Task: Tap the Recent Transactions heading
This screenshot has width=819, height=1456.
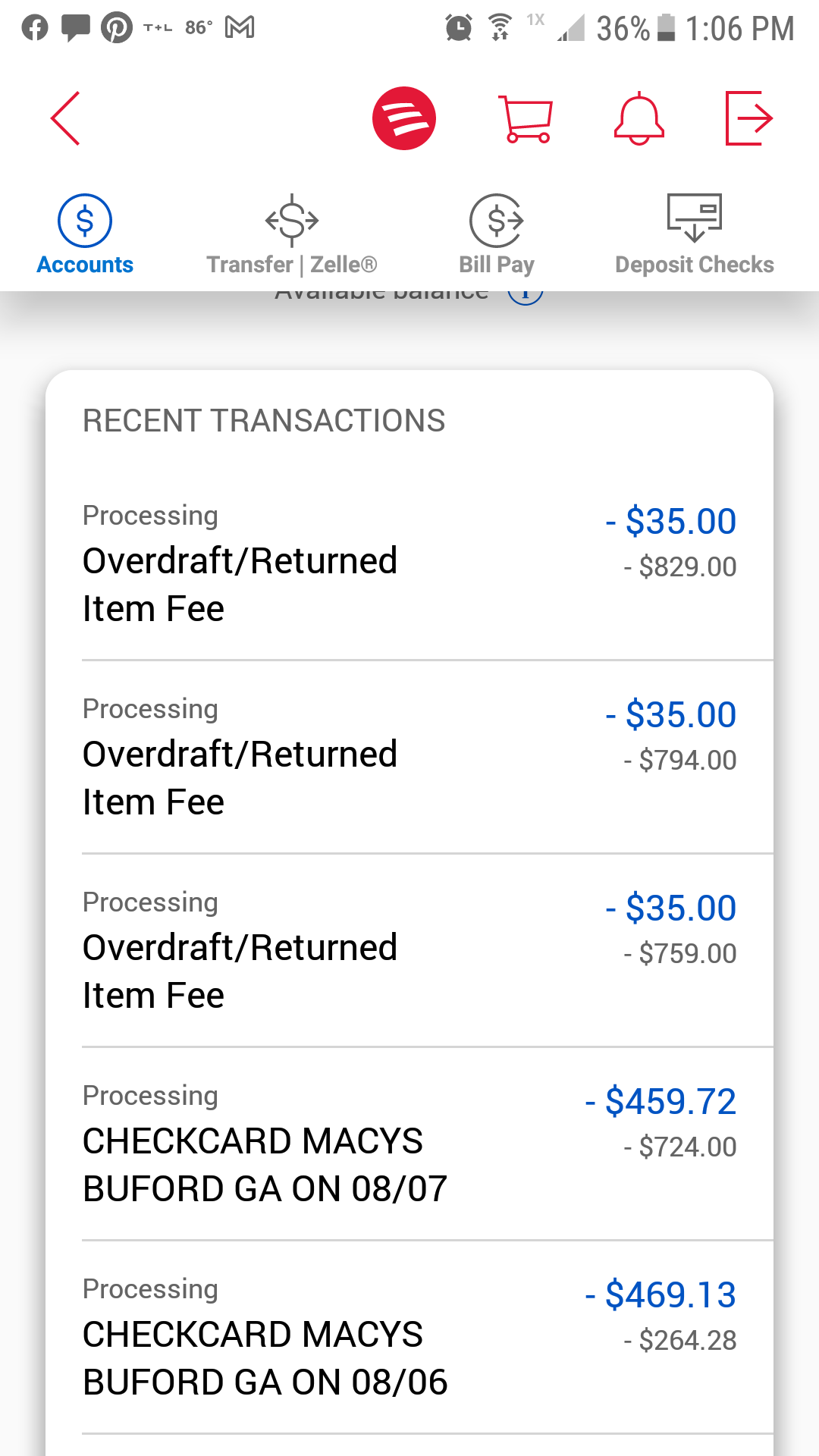Action: click(264, 421)
